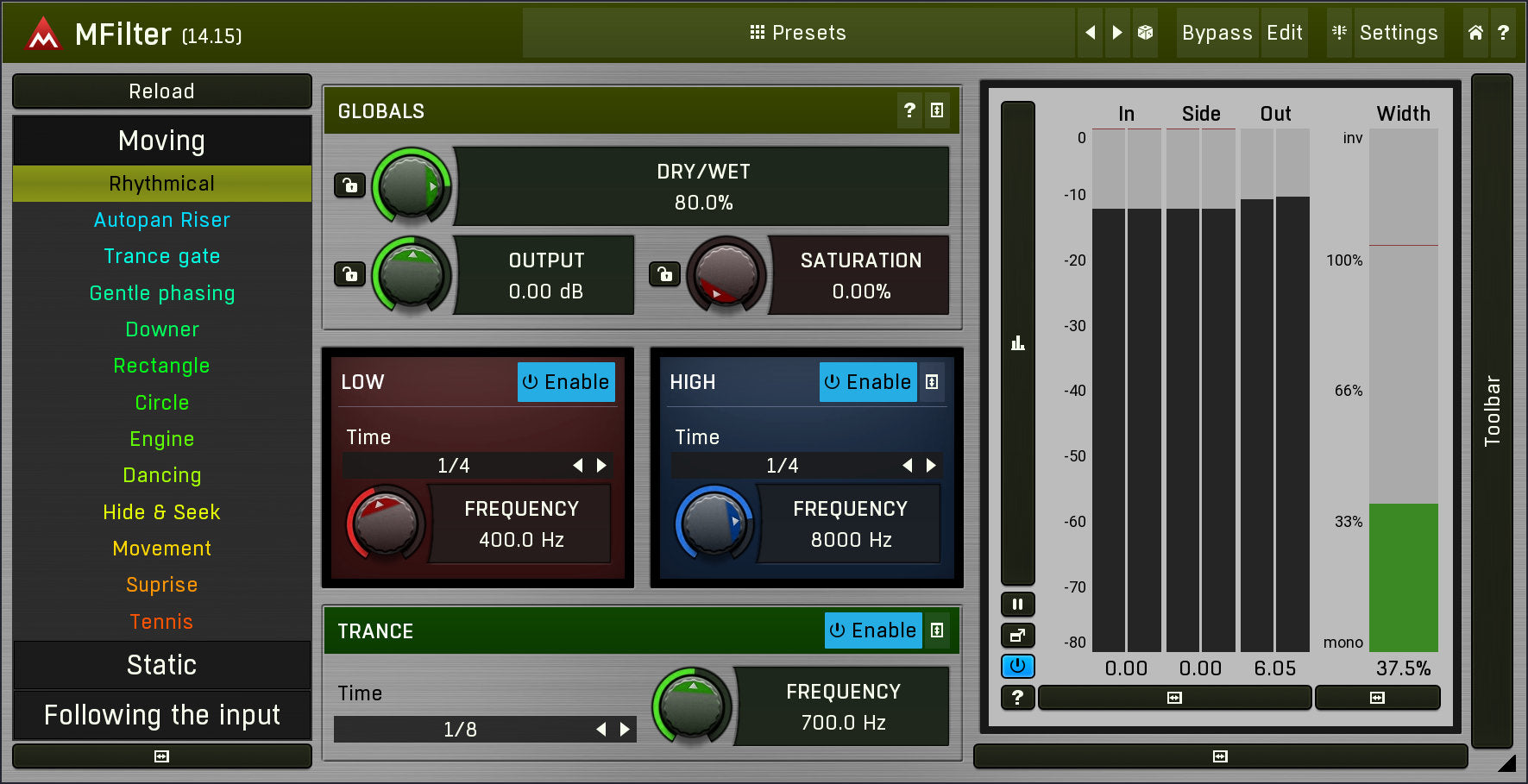Open the HIGH section preset icon
Viewport: 1528px width, 784px height.
click(x=932, y=382)
